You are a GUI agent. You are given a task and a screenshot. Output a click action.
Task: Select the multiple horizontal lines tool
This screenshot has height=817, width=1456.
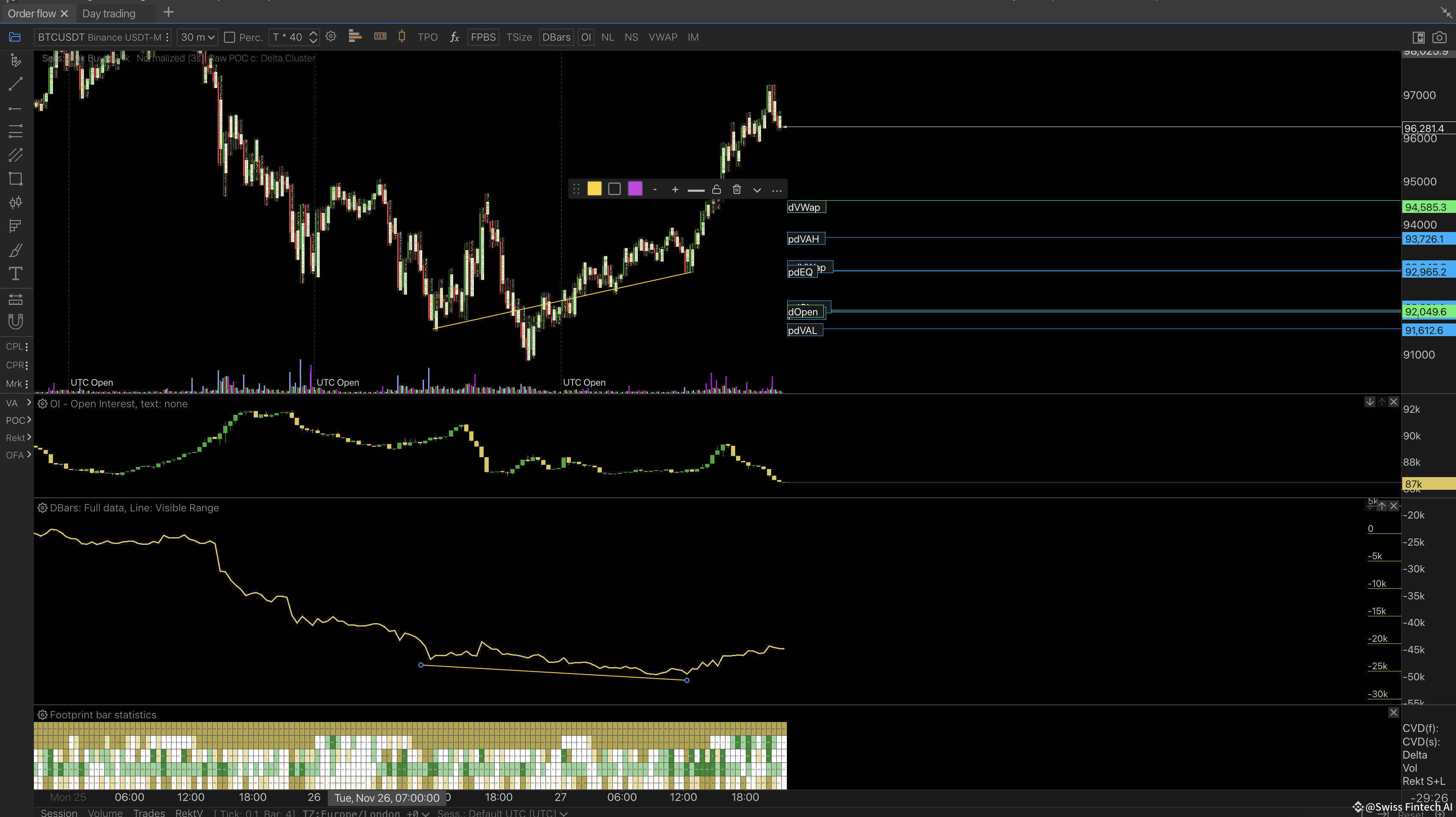[x=15, y=132]
